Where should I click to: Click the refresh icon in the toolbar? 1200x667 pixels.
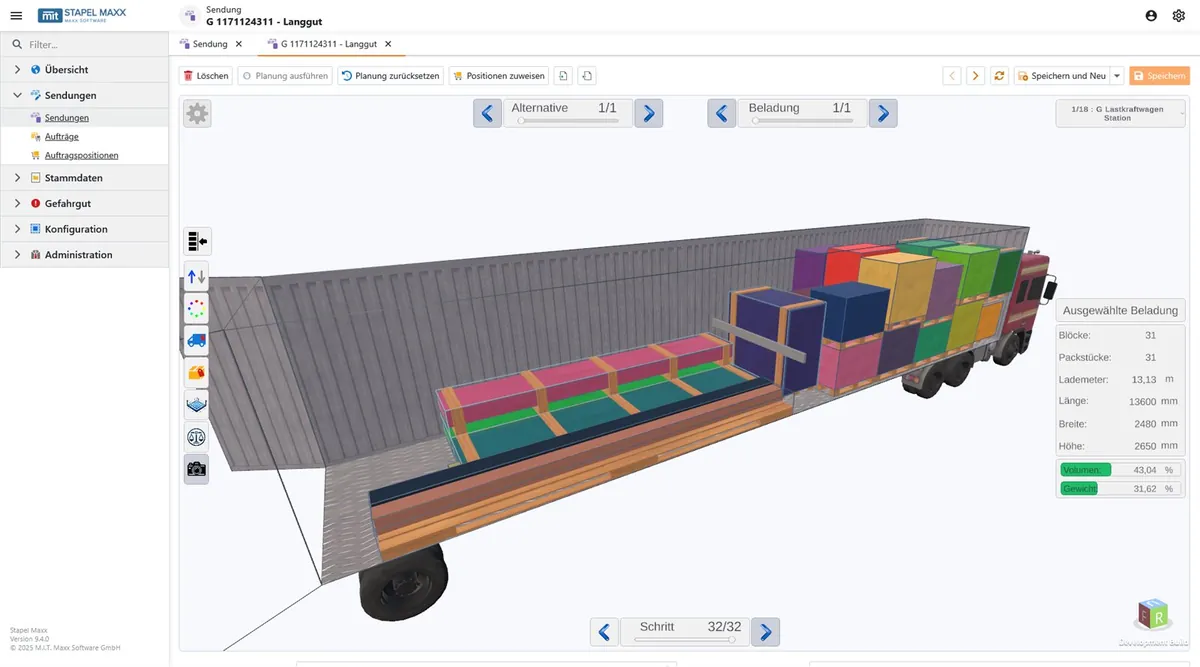(x=999, y=76)
